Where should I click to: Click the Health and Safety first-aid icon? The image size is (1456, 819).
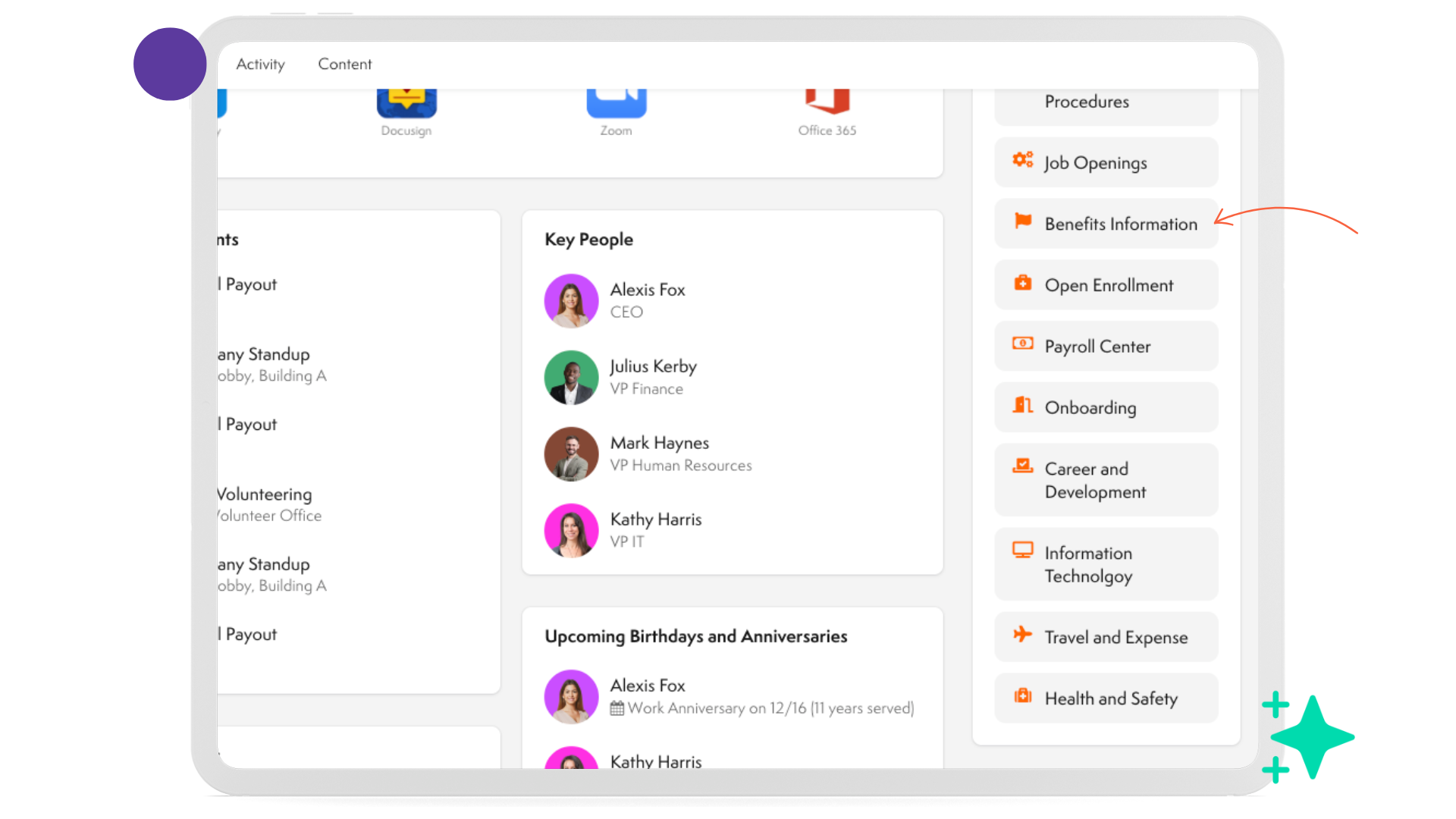[x=1022, y=696]
